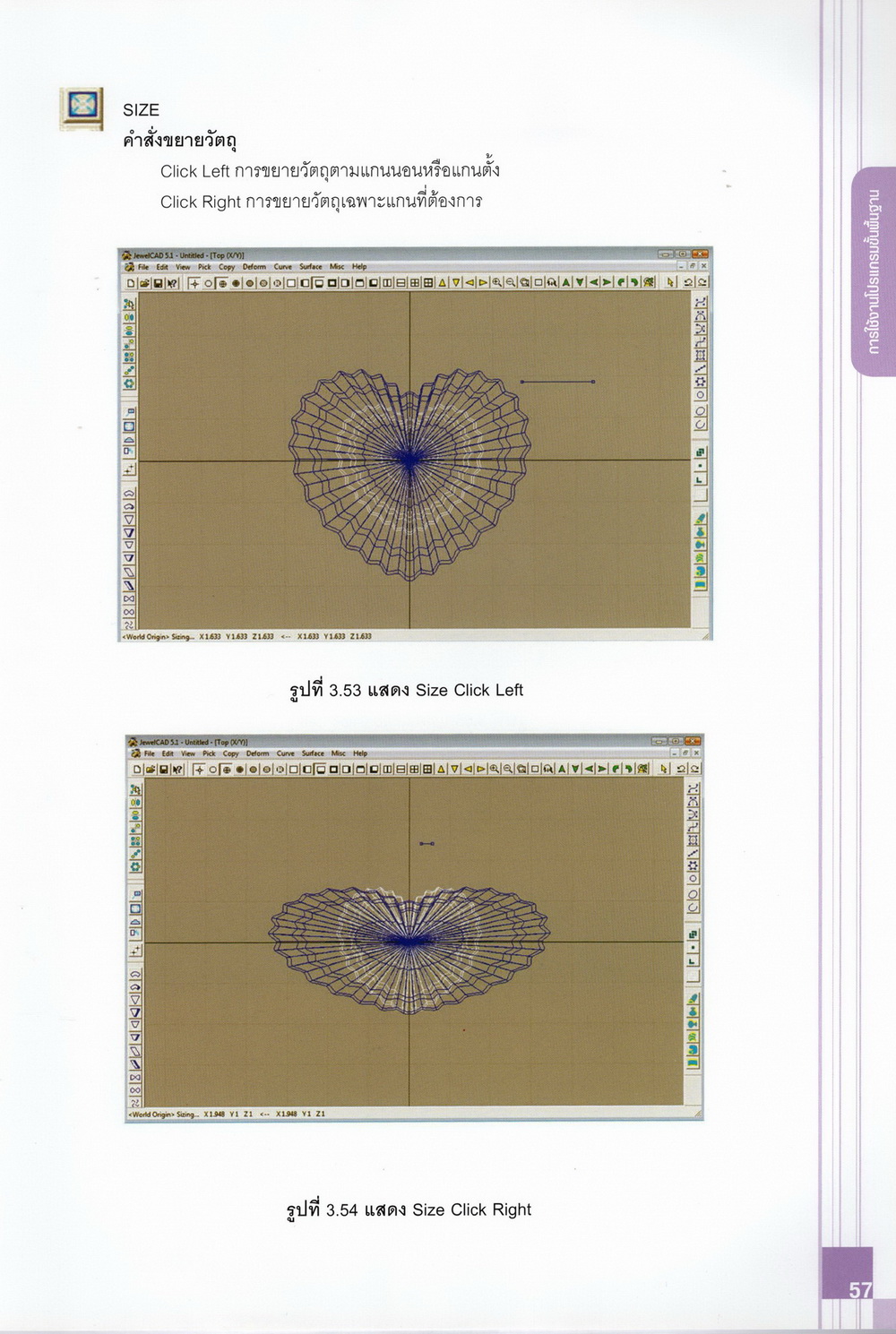Open the Surface menu in Figure 3.54 window
The height and width of the screenshot is (1334, 896).
[x=313, y=753]
